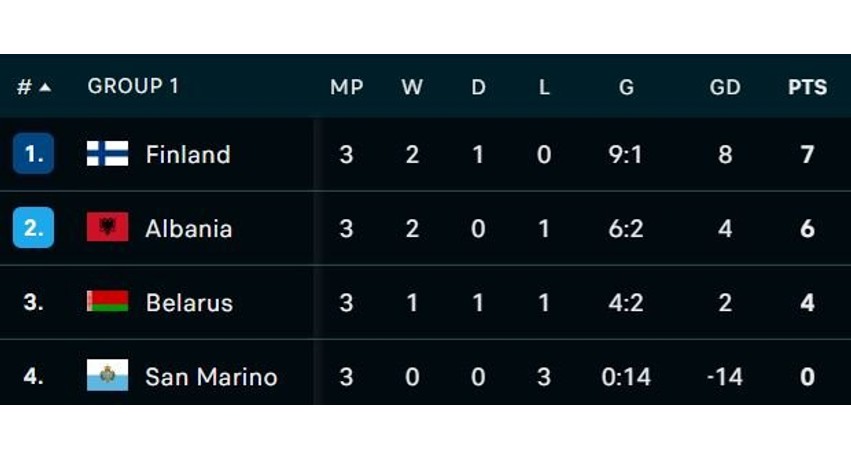Viewport: 851px width, 460px height.
Task: Click the rank 1 position badge
Action: pos(33,154)
